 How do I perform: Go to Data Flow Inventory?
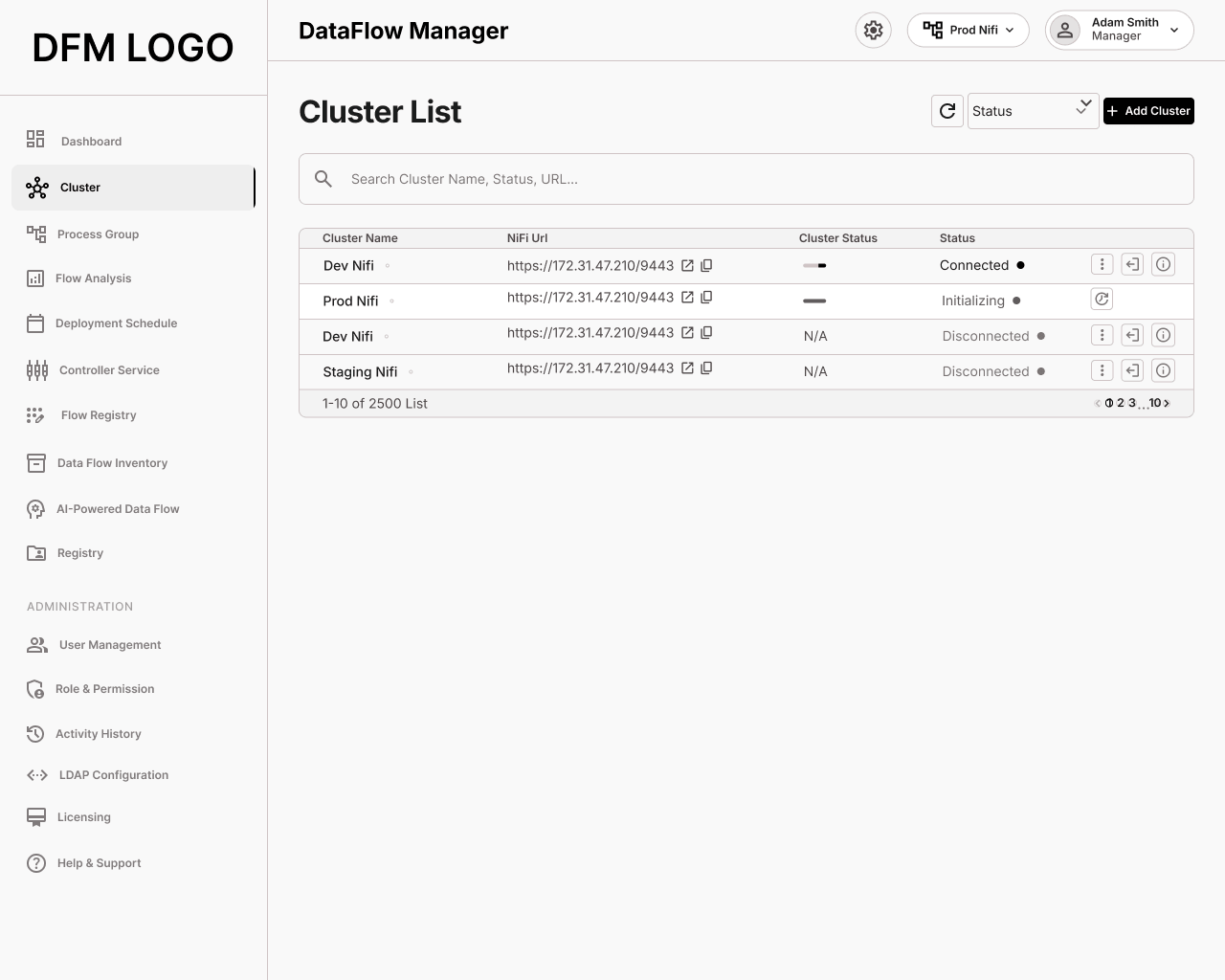click(98, 463)
